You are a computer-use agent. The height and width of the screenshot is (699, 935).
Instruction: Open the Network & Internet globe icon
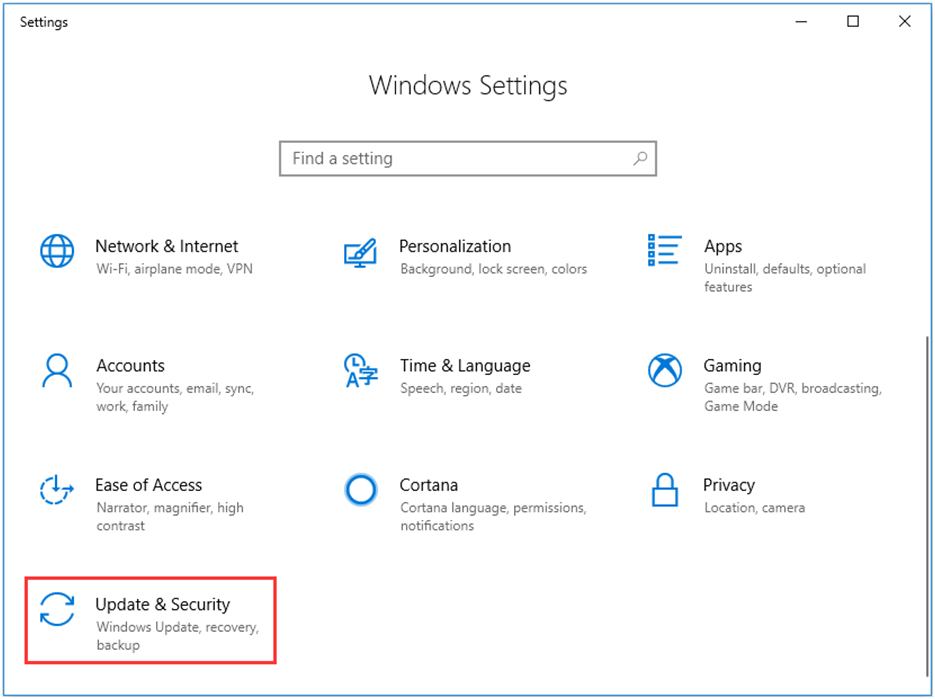click(x=57, y=250)
